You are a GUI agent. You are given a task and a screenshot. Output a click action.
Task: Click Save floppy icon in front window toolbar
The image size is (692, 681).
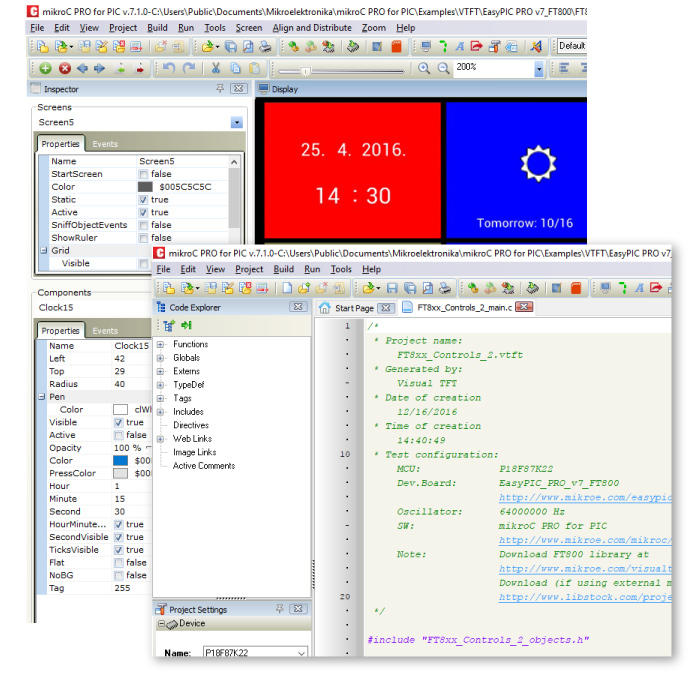(x=392, y=288)
